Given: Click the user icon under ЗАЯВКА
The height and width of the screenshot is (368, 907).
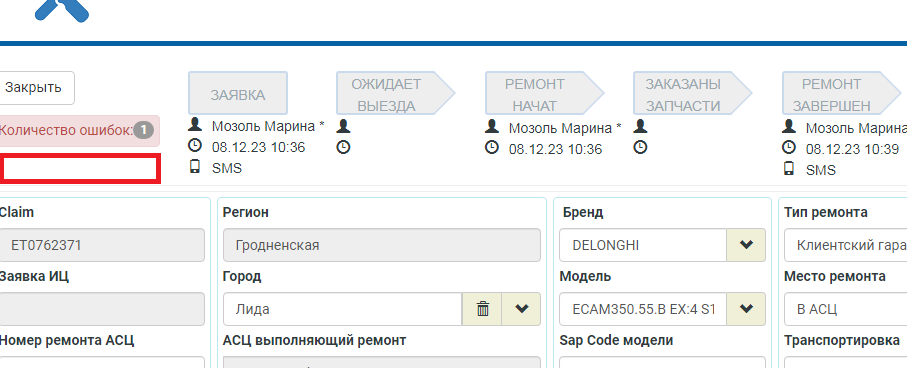Looking at the screenshot, I should coord(196,124).
